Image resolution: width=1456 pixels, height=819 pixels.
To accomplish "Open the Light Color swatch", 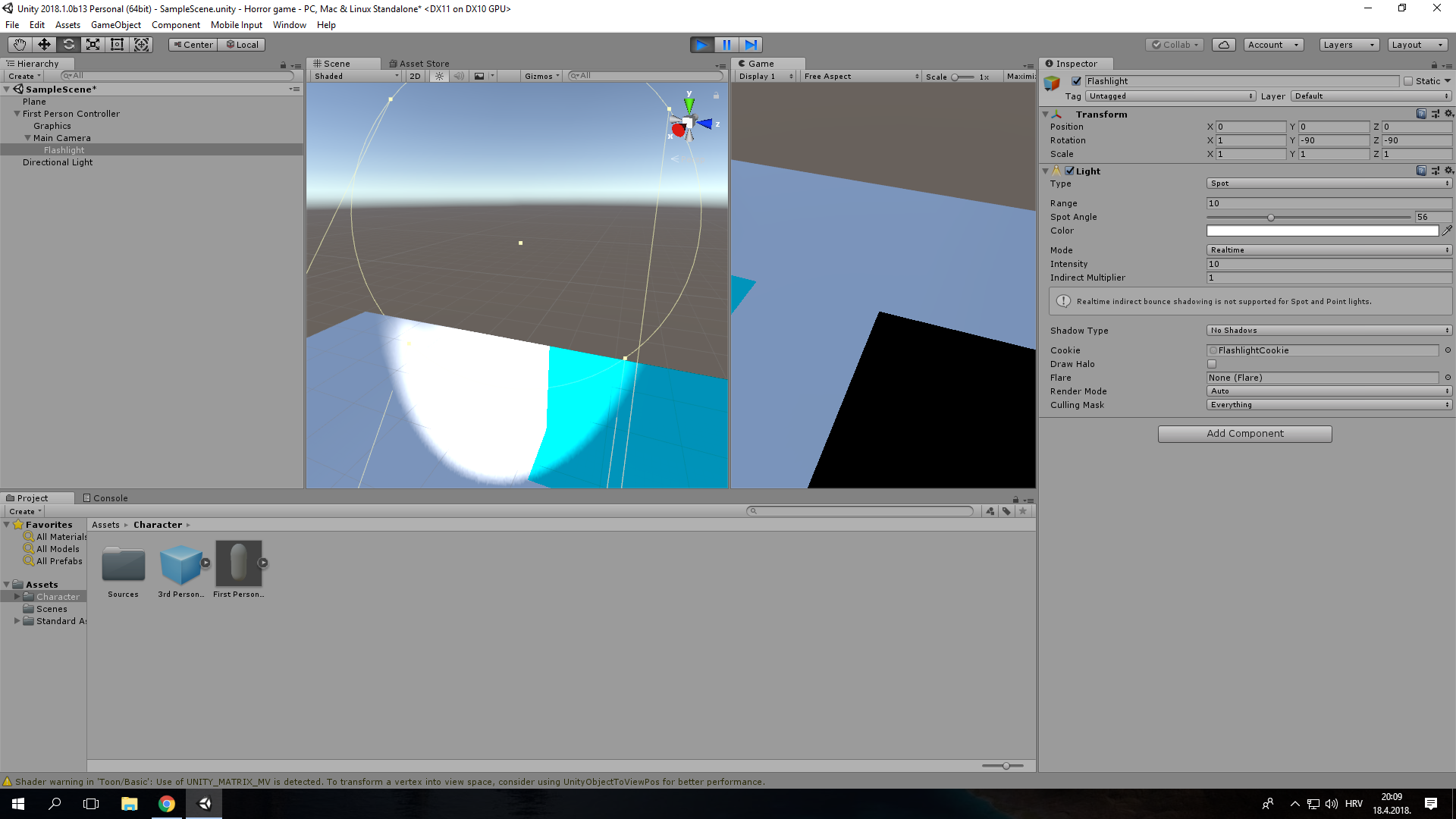I will pyautogui.click(x=1322, y=231).
